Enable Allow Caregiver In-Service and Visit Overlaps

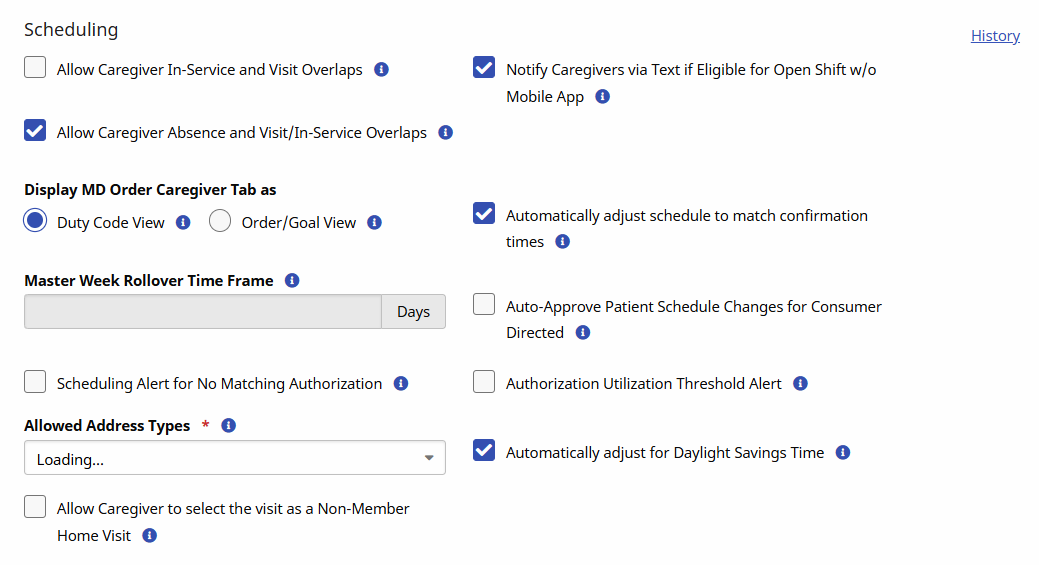pos(35,68)
